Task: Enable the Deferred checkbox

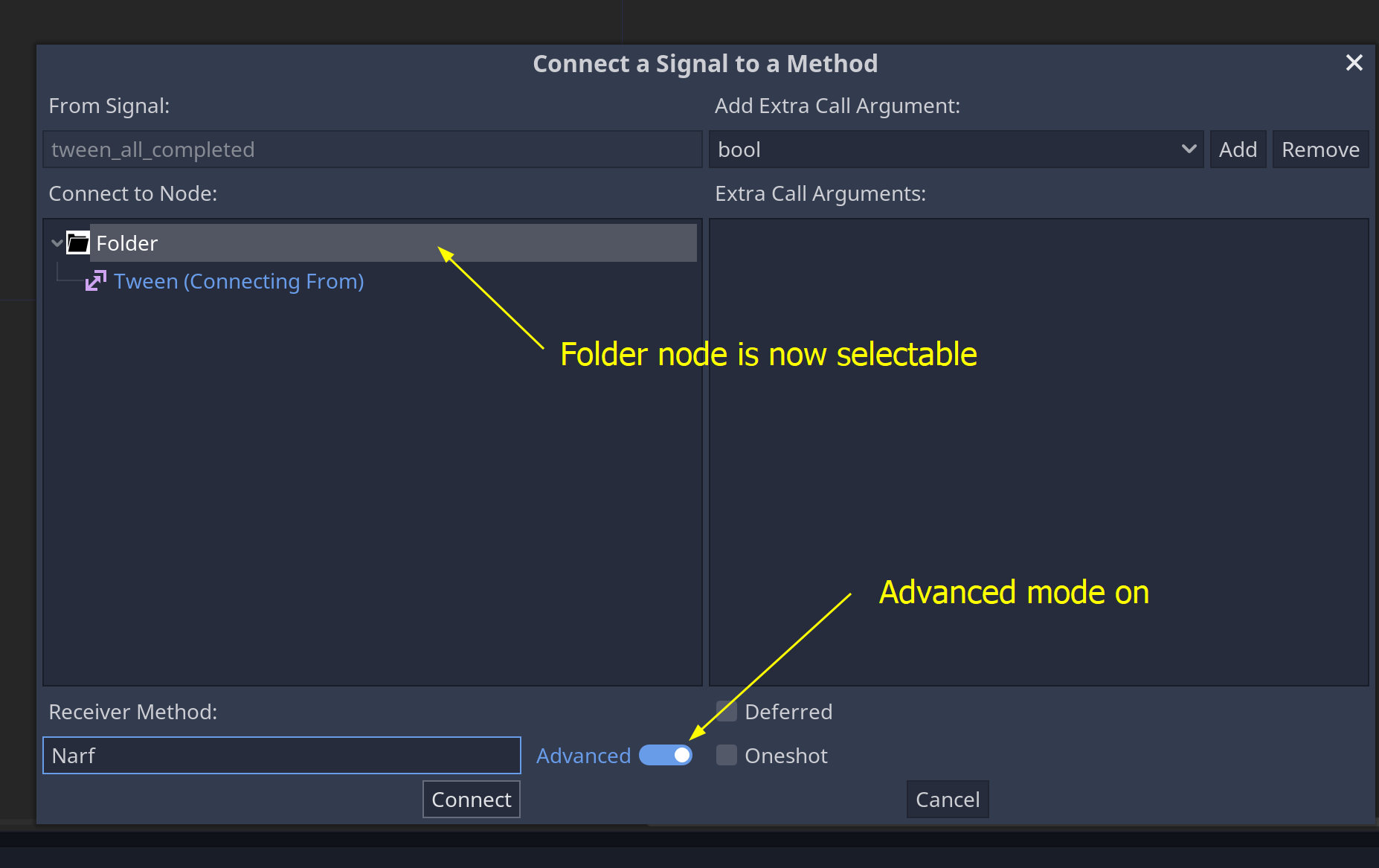Action: 726,711
